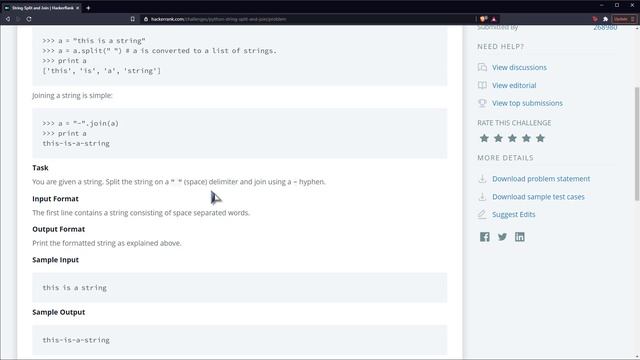
Task: Click the Suggest Edits pencil icon
Action: (482, 214)
